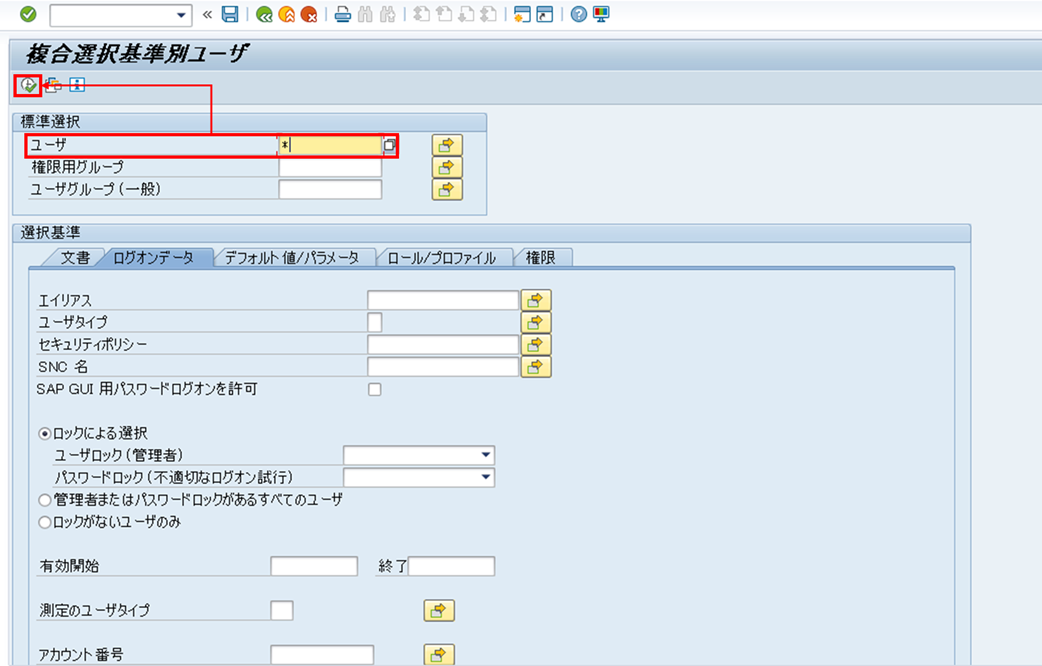Open multiple selection for the ユーザ field
Image resolution: width=1042 pixels, height=666 pixels.
(445, 146)
